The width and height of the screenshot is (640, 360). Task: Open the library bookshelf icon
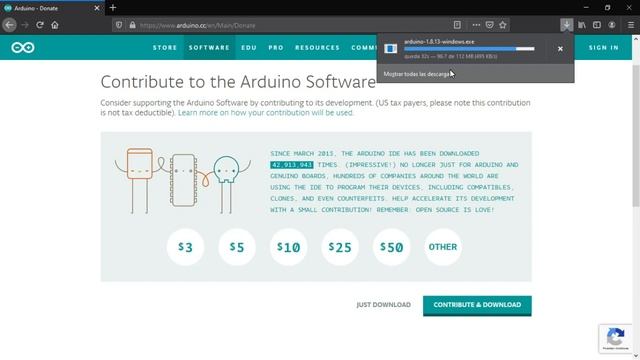582,25
